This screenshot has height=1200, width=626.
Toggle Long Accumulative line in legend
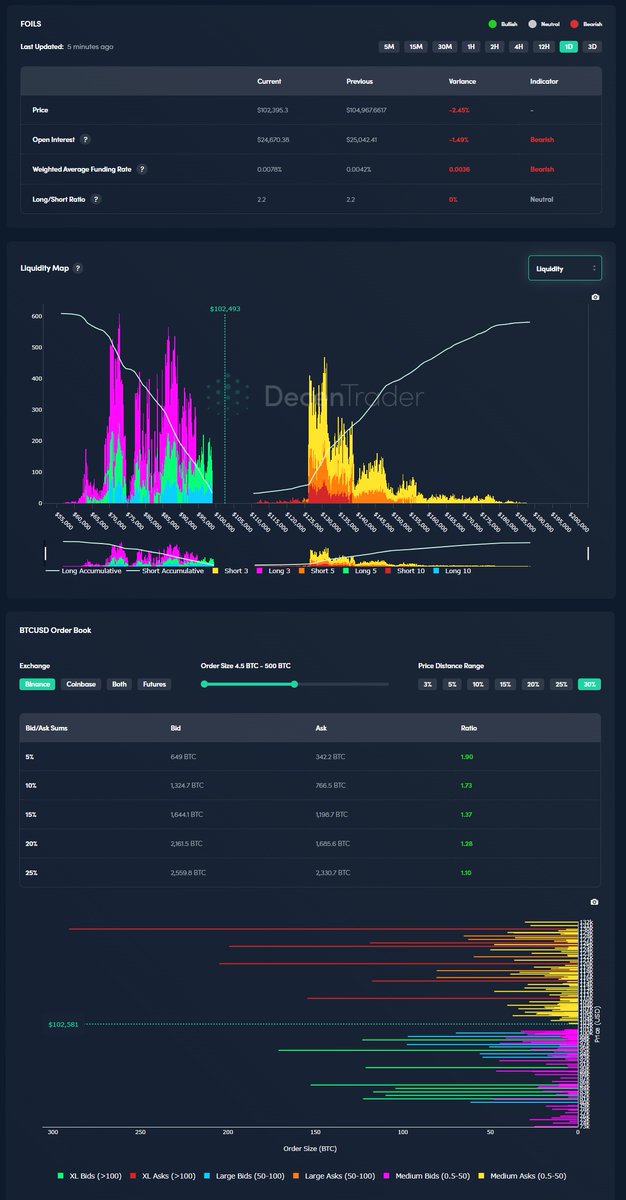[x=83, y=570]
